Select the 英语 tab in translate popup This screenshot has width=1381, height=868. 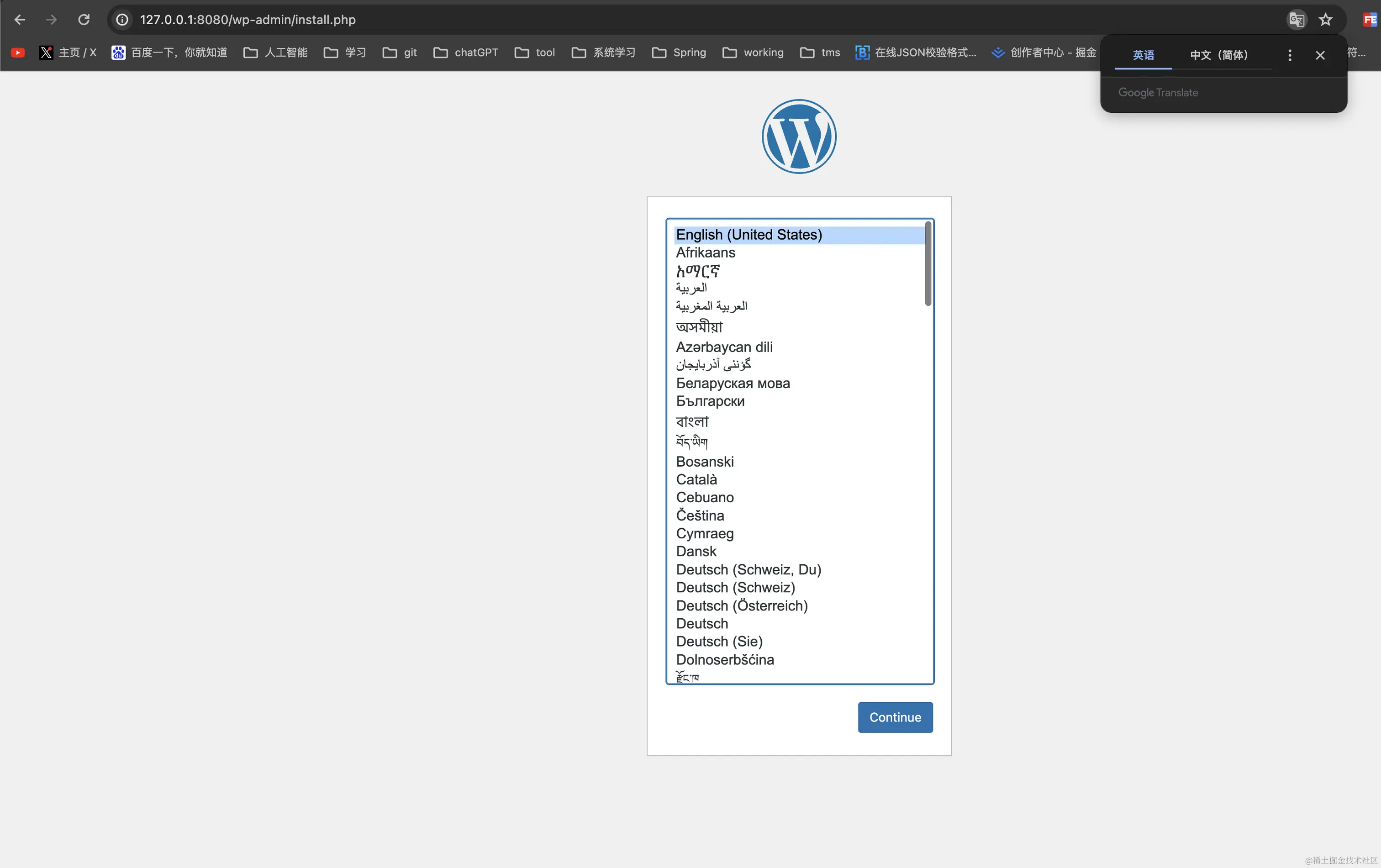1143,55
